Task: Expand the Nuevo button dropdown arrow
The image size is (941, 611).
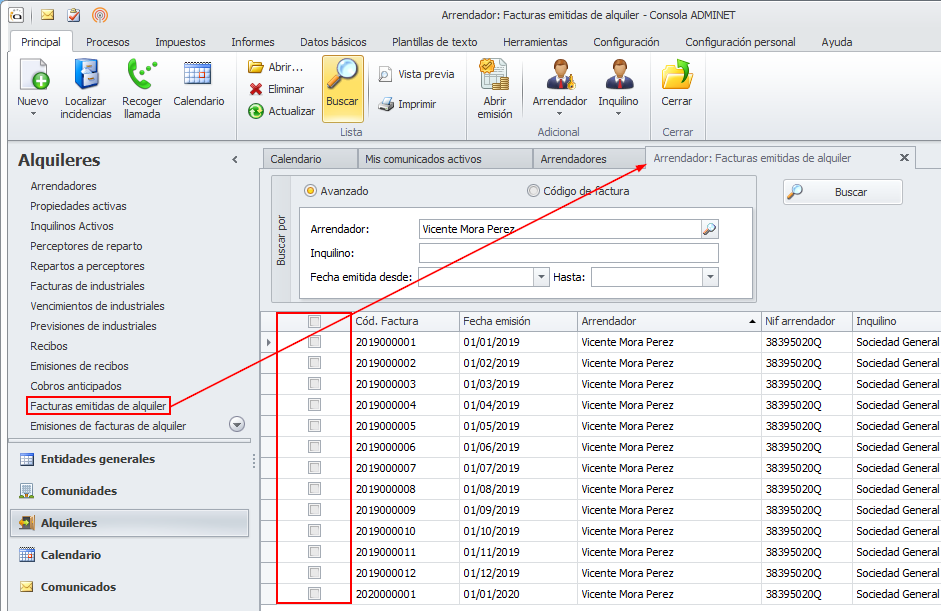Action: (x=33, y=114)
